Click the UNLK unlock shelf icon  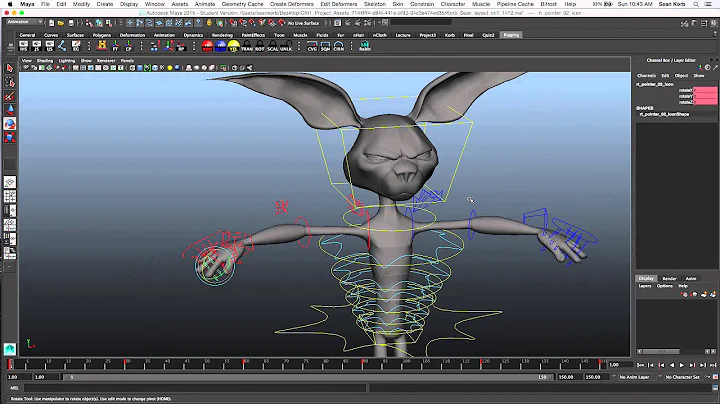(x=286, y=46)
